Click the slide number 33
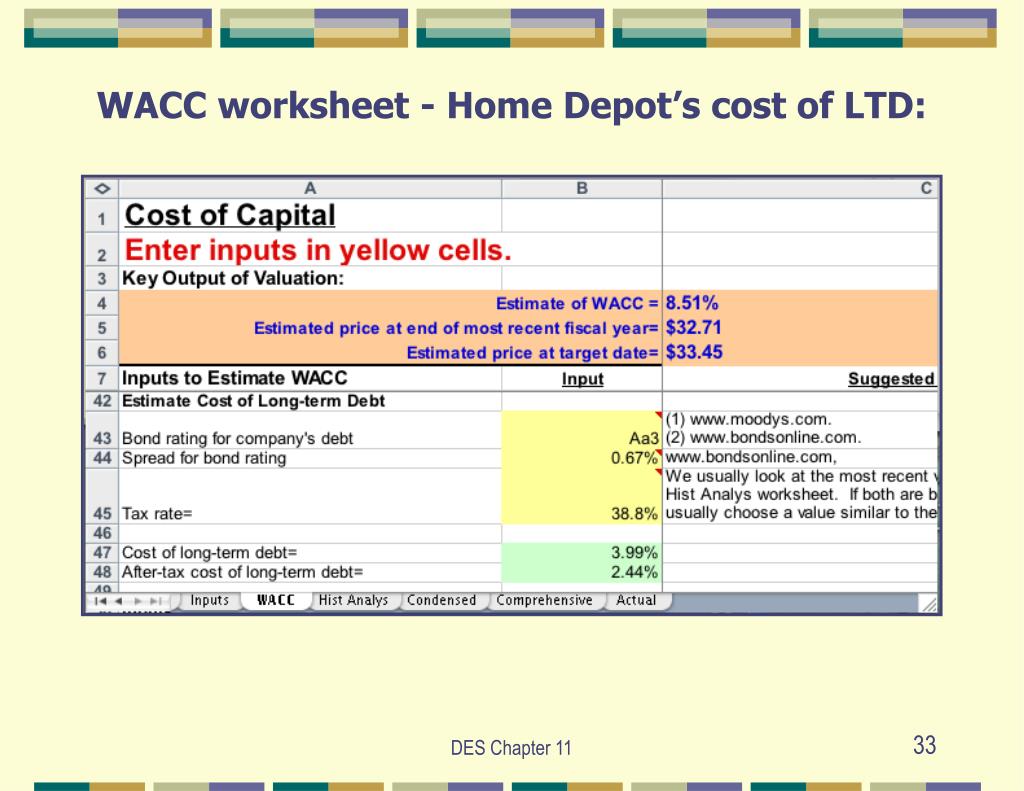This screenshot has height=791, width=1024. pyautogui.click(x=924, y=745)
